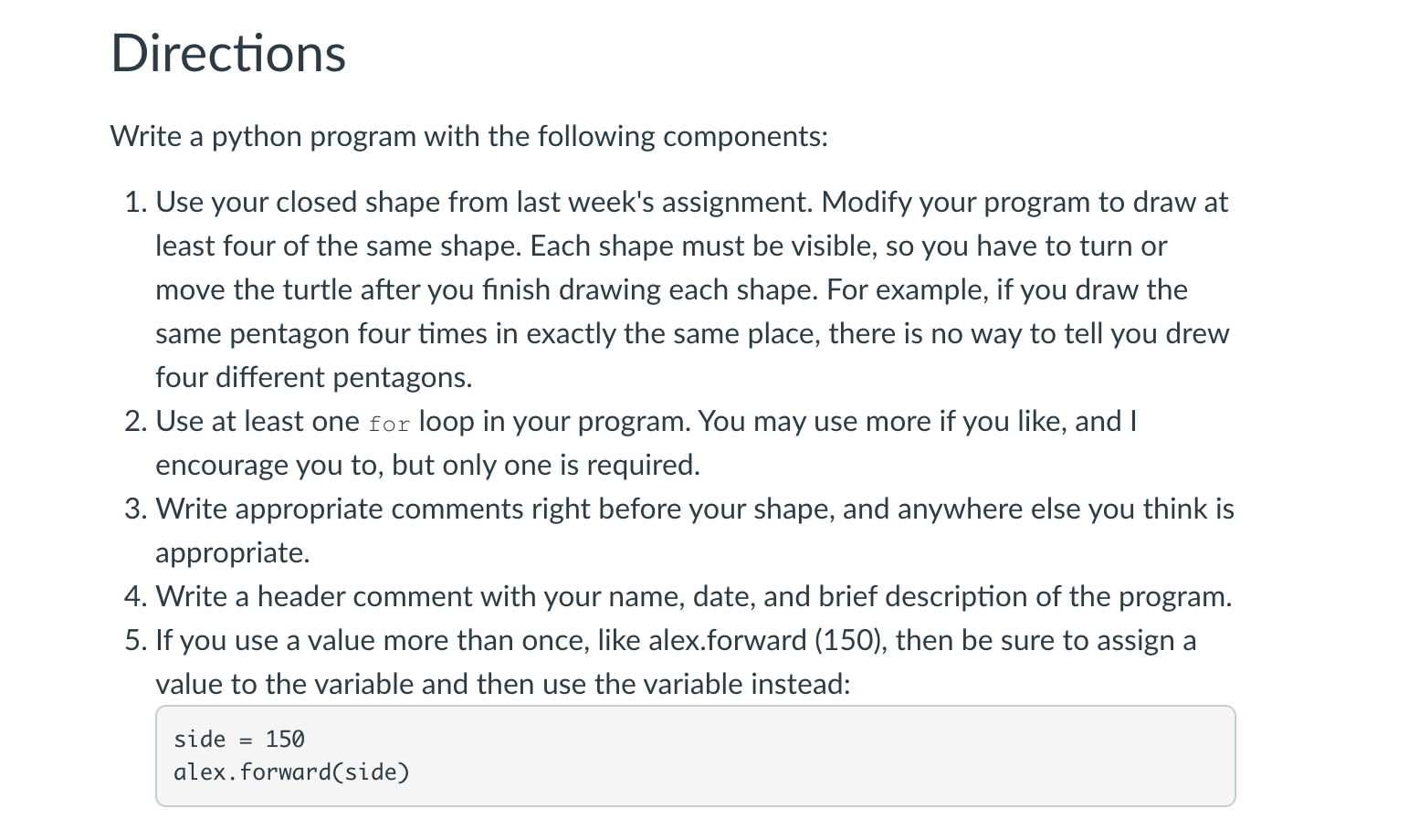1419x840 pixels.
Task: Click the phrase 'but only one is required'
Action: tap(546, 465)
